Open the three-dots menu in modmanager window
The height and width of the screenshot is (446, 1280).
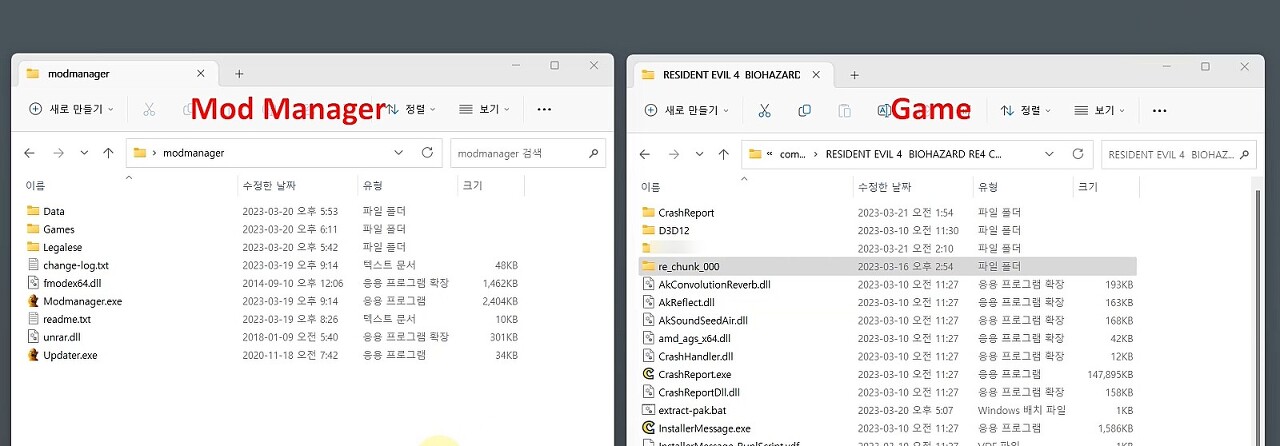click(x=544, y=109)
